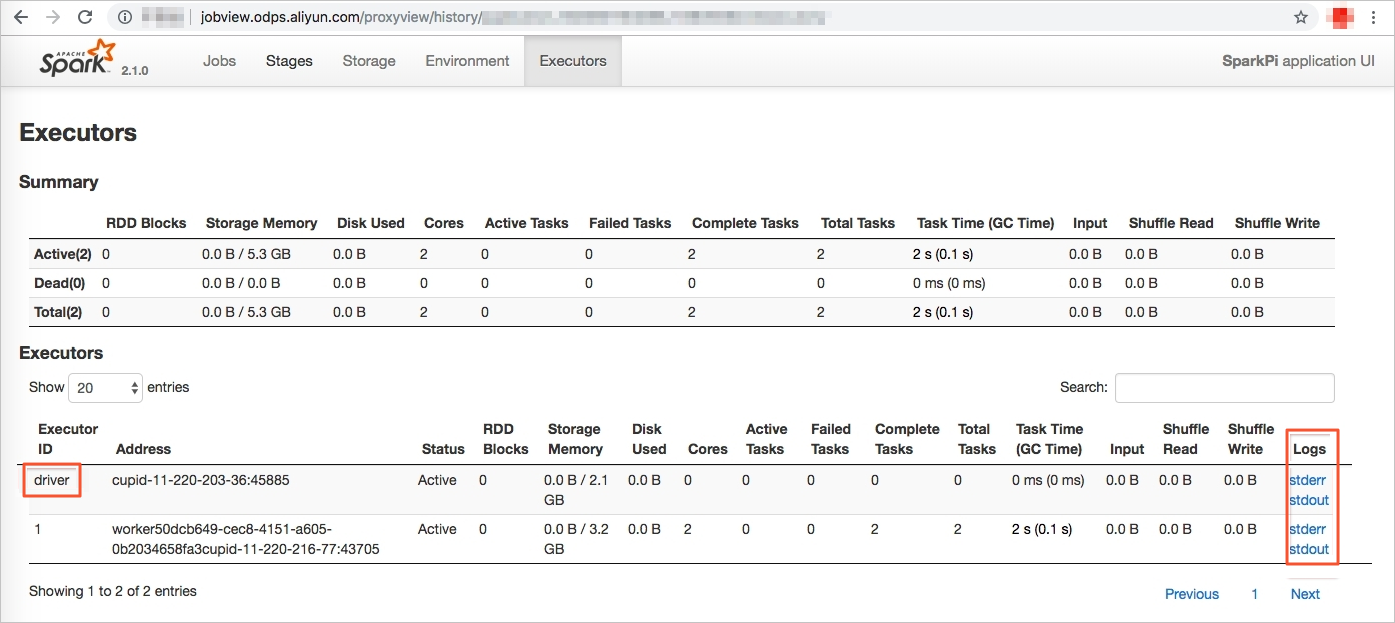This screenshot has width=1395, height=623.
Task: Go to Next page of entries
Action: [x=1305, y=594]
